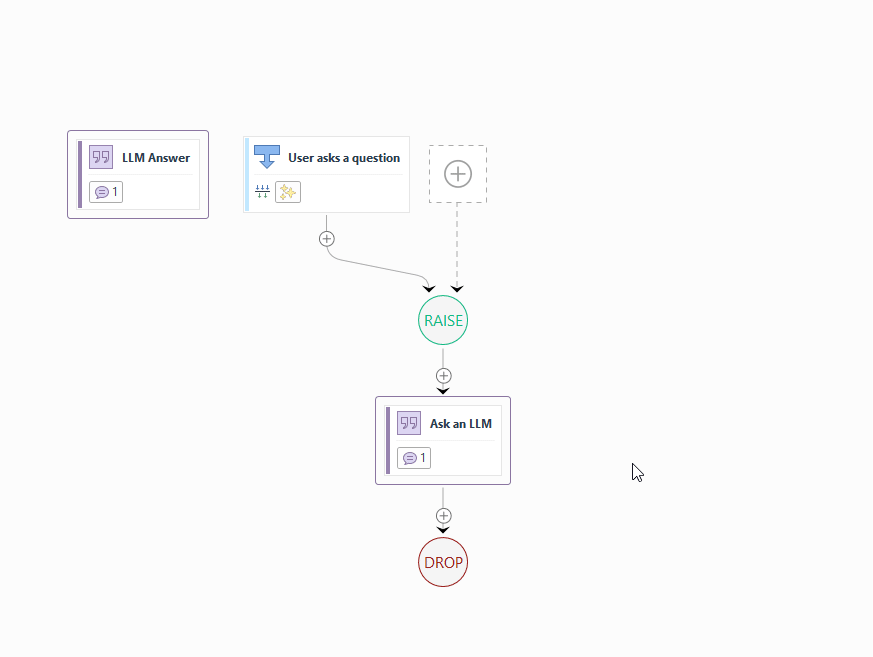
Task: Click the yellow sparkles icon on intent node
Action: (x=288, y=192)
